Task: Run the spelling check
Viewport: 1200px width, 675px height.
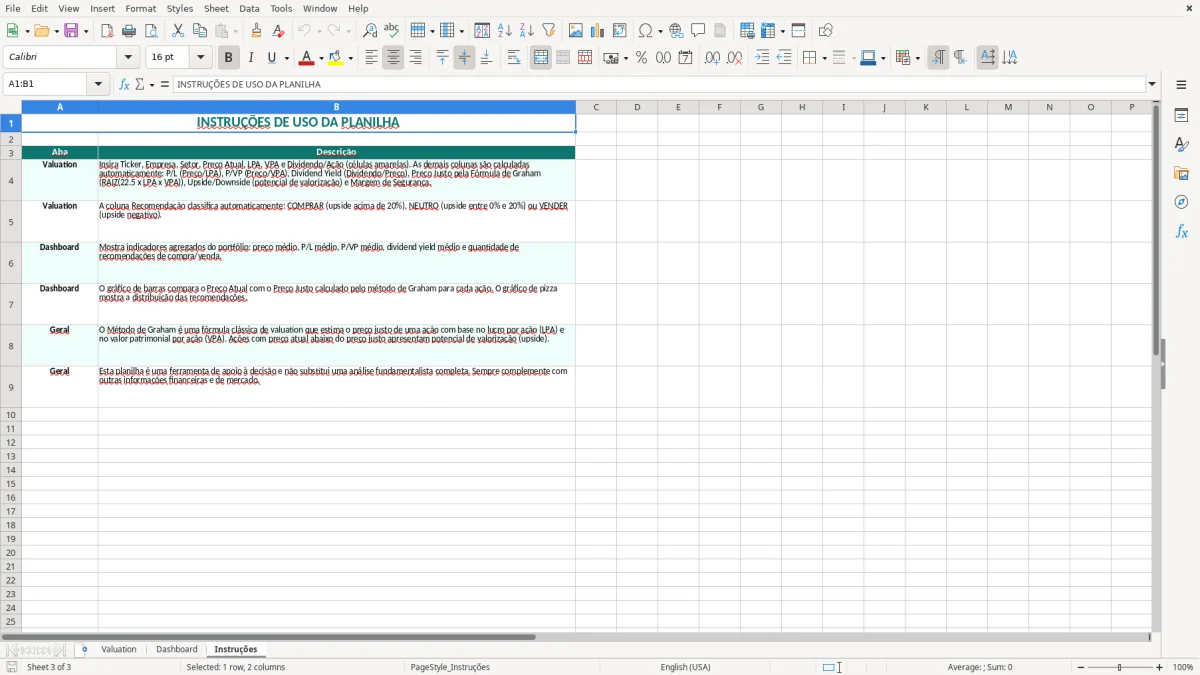Action: click(x=392, y=31)
